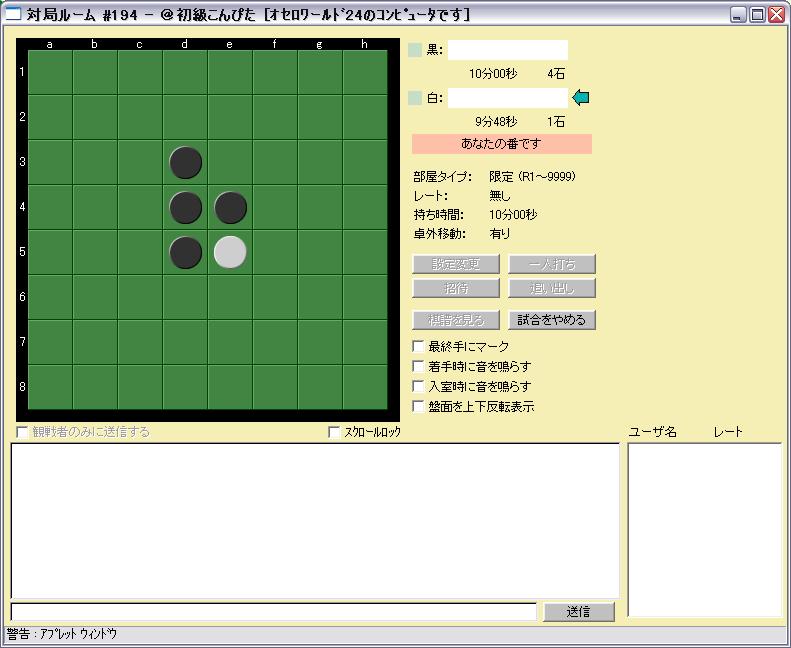This screenshot has height=648, width=791.
Task: Click the black disc at column e, row 4
Action: tap(230, 208)
